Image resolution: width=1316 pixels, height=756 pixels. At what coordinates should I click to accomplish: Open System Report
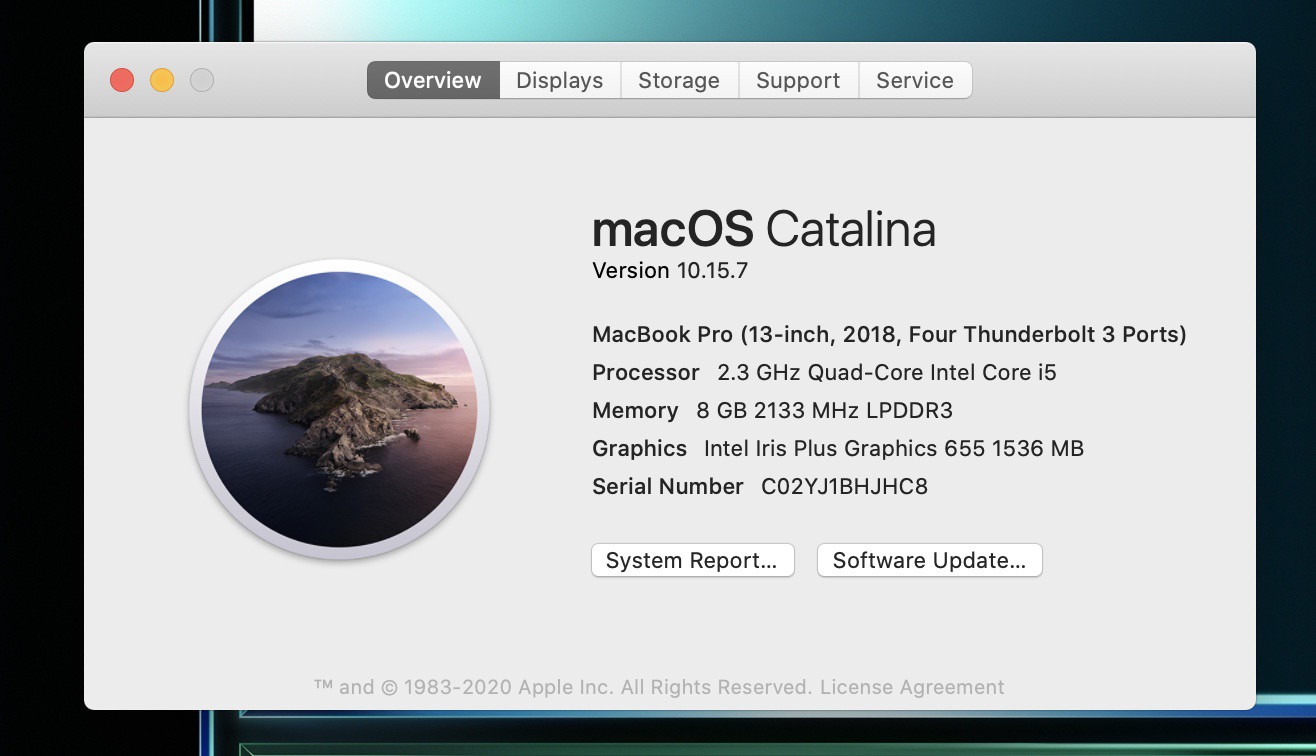(692, 560)
